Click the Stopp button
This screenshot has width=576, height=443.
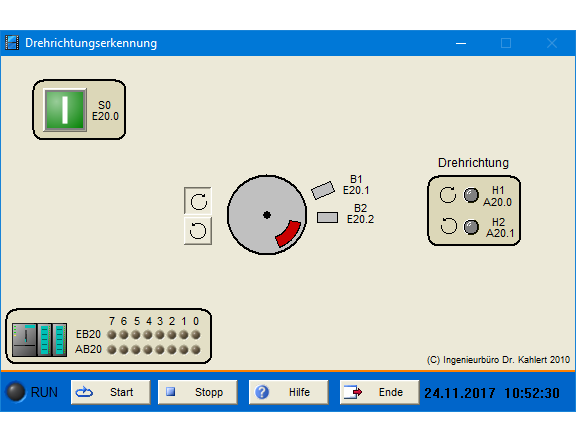(198, 392)
